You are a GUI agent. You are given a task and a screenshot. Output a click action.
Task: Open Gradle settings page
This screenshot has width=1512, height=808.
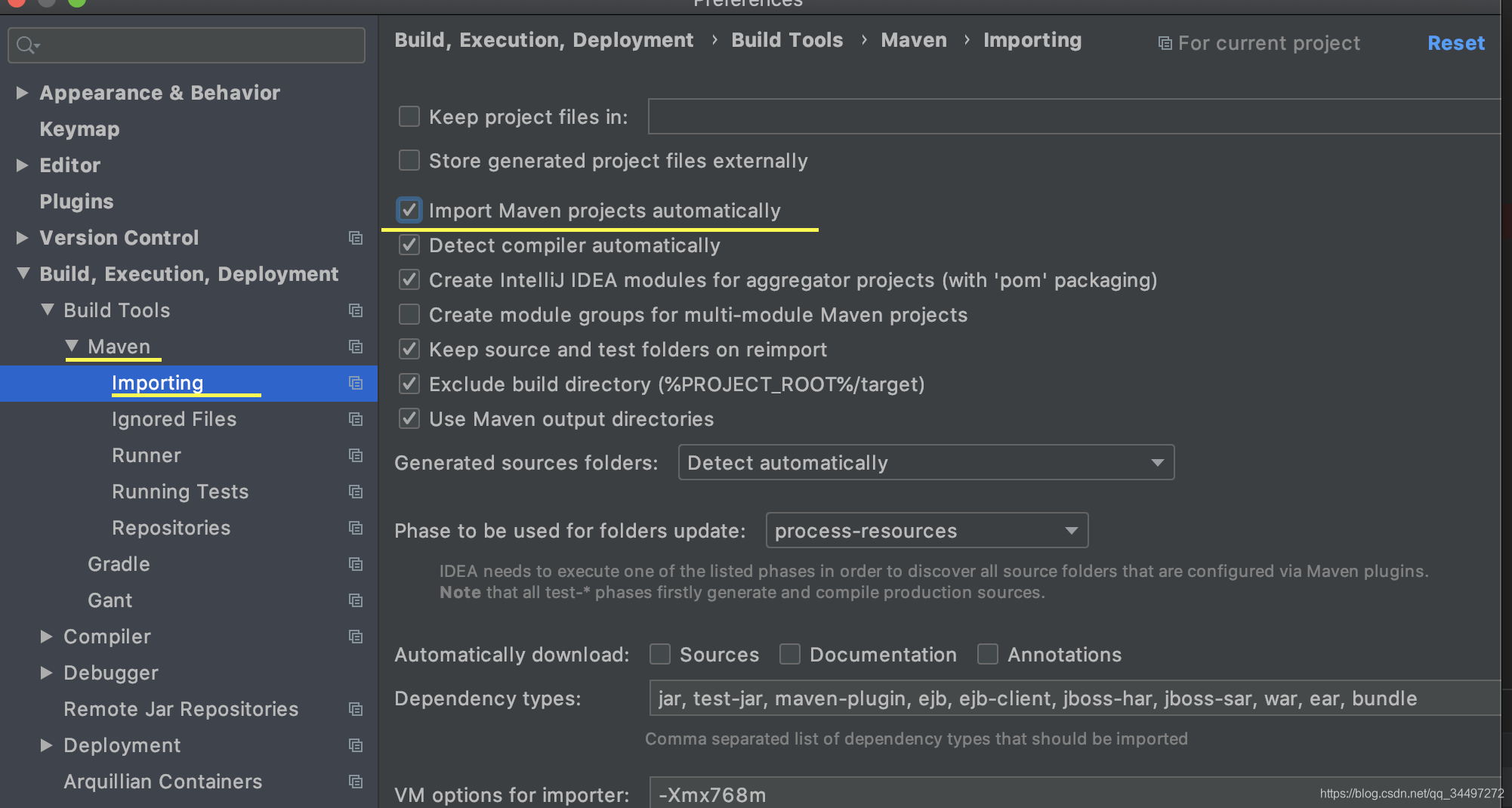[x=119, y=564]
